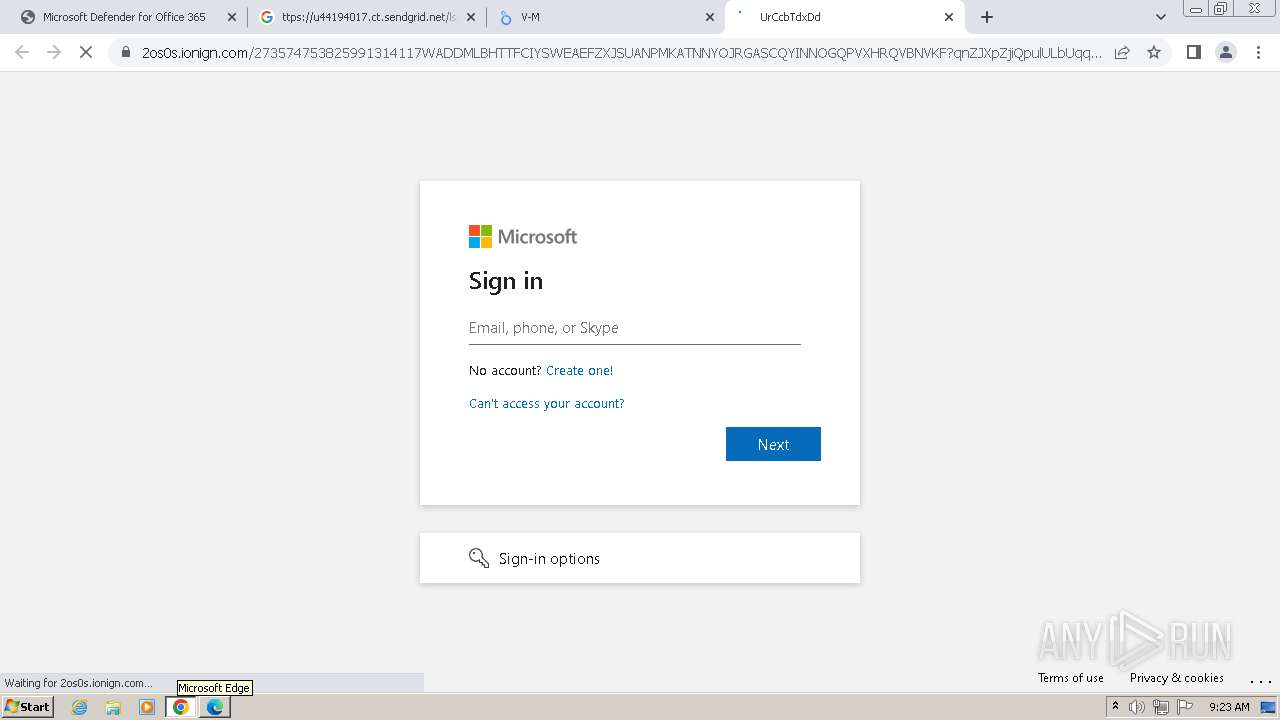The width and height of the screenshot is (1280, 720).
Task: Open Can't access your account link
Action: point(546,404)
